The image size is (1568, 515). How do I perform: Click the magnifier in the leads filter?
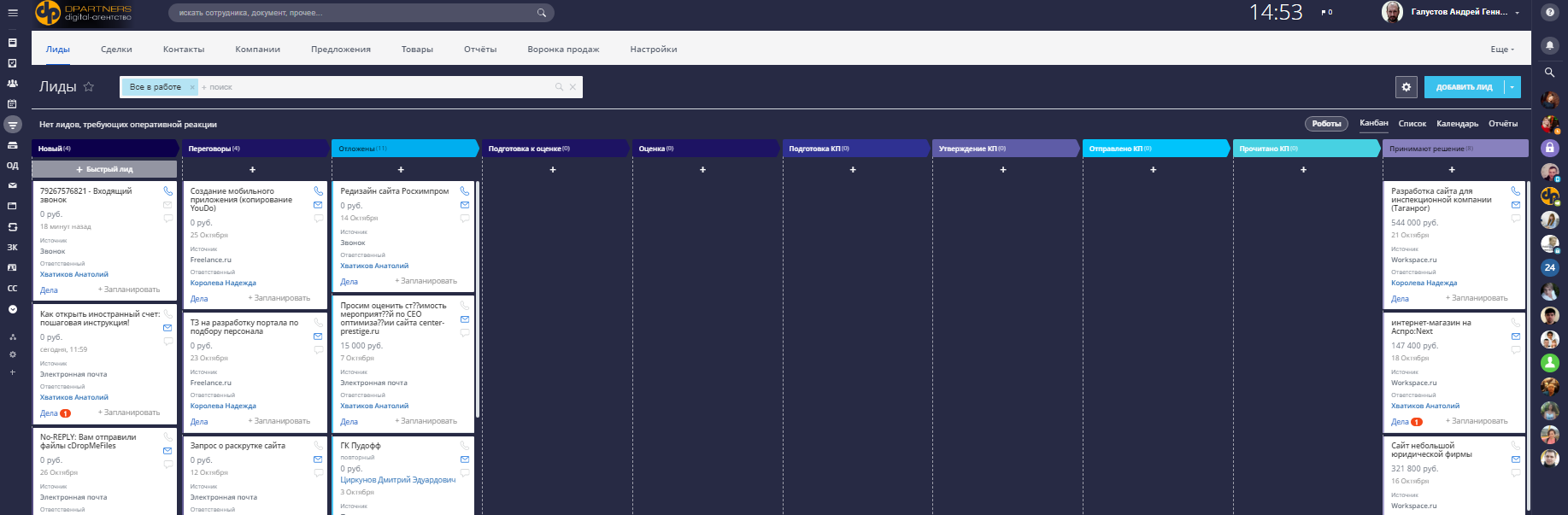click(560, 87)
